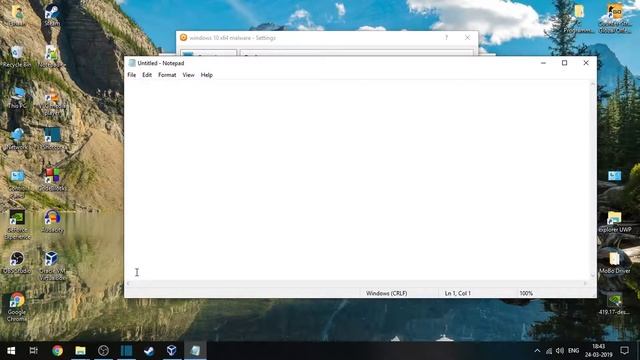Select the user folder icon at top-left desktop
Image resolution: width=640 pixels, height=360 pixels.
pyautogui.click(x=17, y=16)
